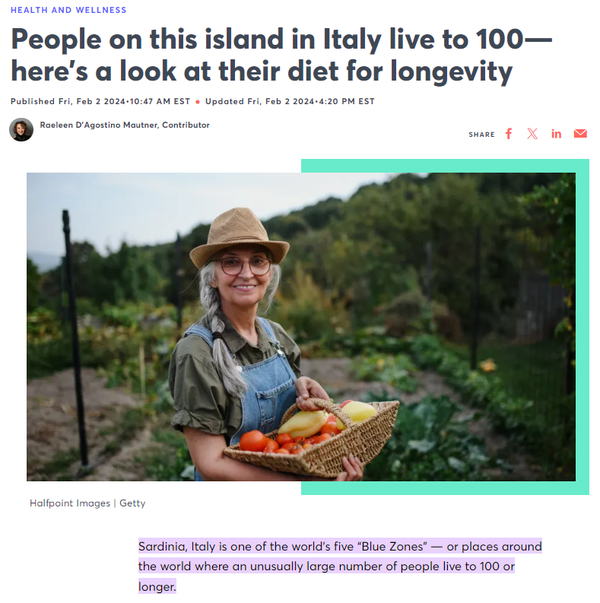Open the hero photo of the woman gardener

(301, 327)
